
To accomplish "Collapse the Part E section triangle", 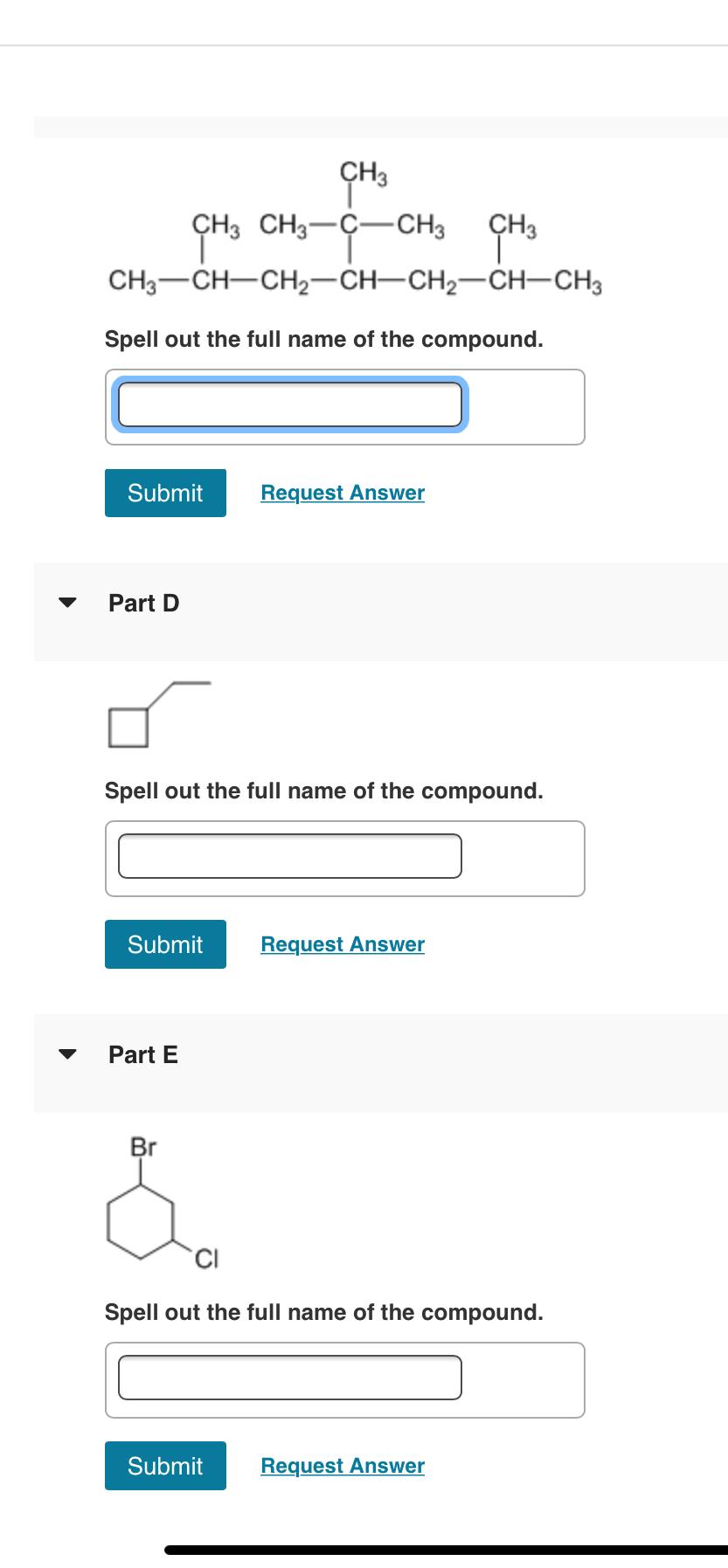I will (x=67, y=1054).
